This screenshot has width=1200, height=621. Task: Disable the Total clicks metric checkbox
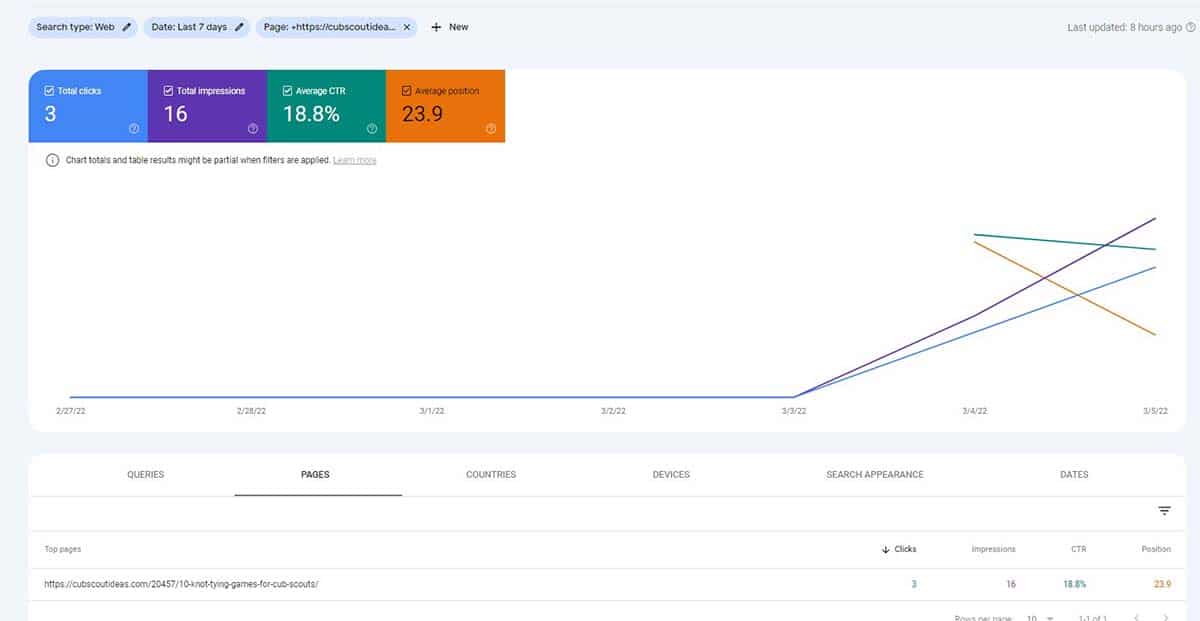[47, 90]
